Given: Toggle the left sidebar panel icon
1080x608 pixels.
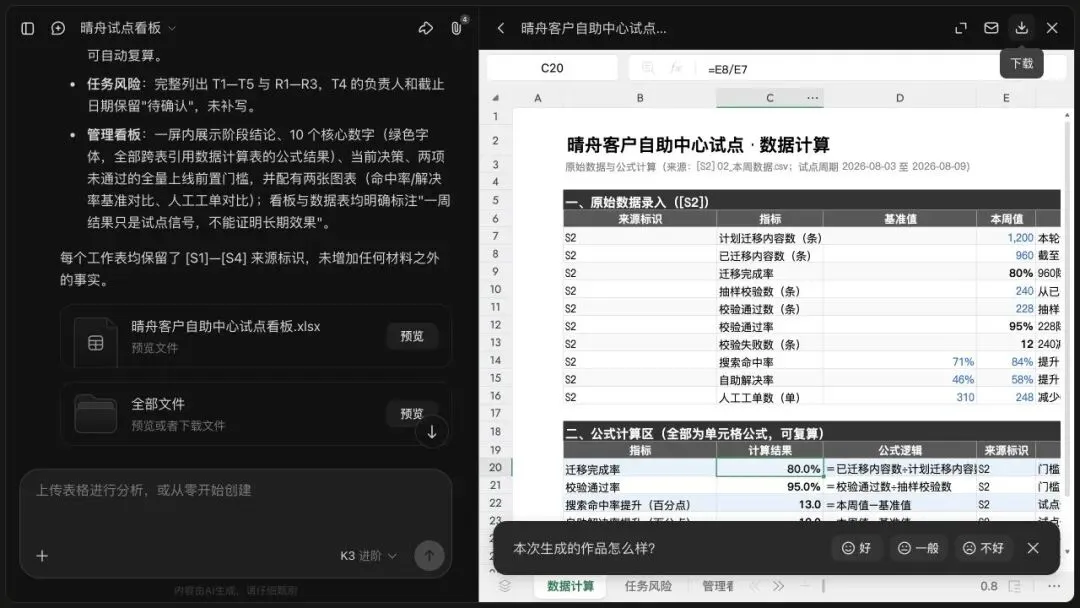Looking at the screenshot, I should coord(28,28).
